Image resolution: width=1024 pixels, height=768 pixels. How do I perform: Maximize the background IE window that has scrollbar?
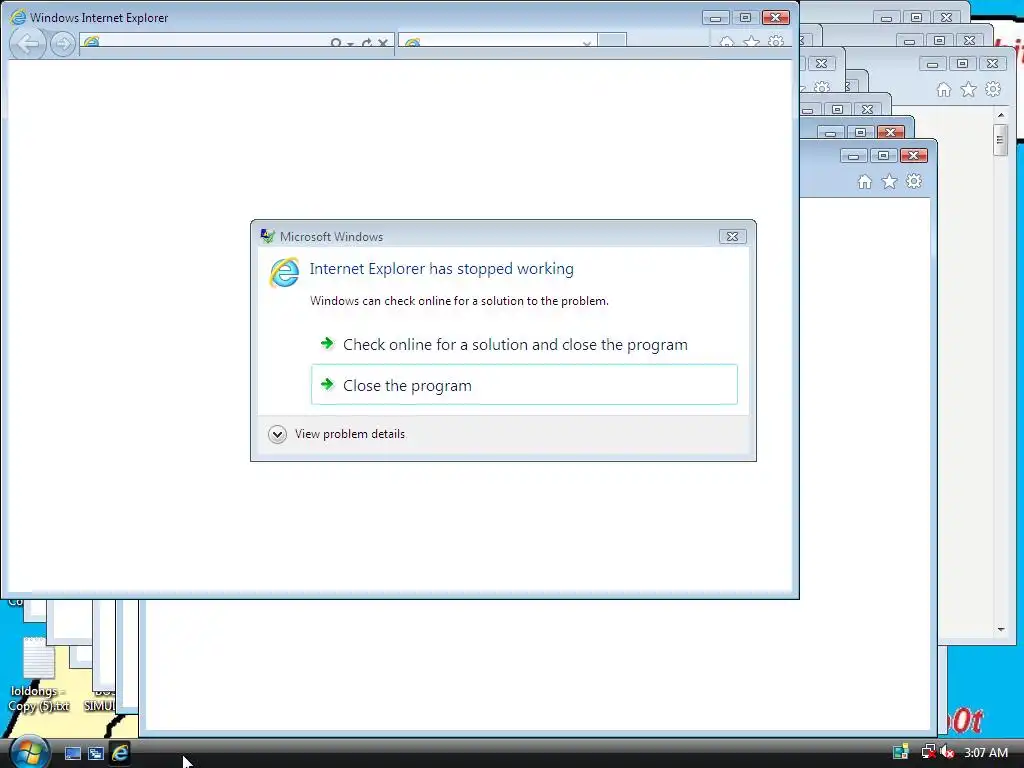coord(963,63)
